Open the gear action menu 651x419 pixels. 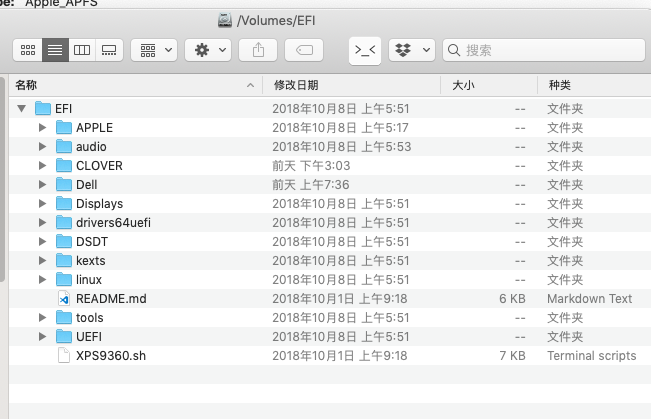point(208,50)
